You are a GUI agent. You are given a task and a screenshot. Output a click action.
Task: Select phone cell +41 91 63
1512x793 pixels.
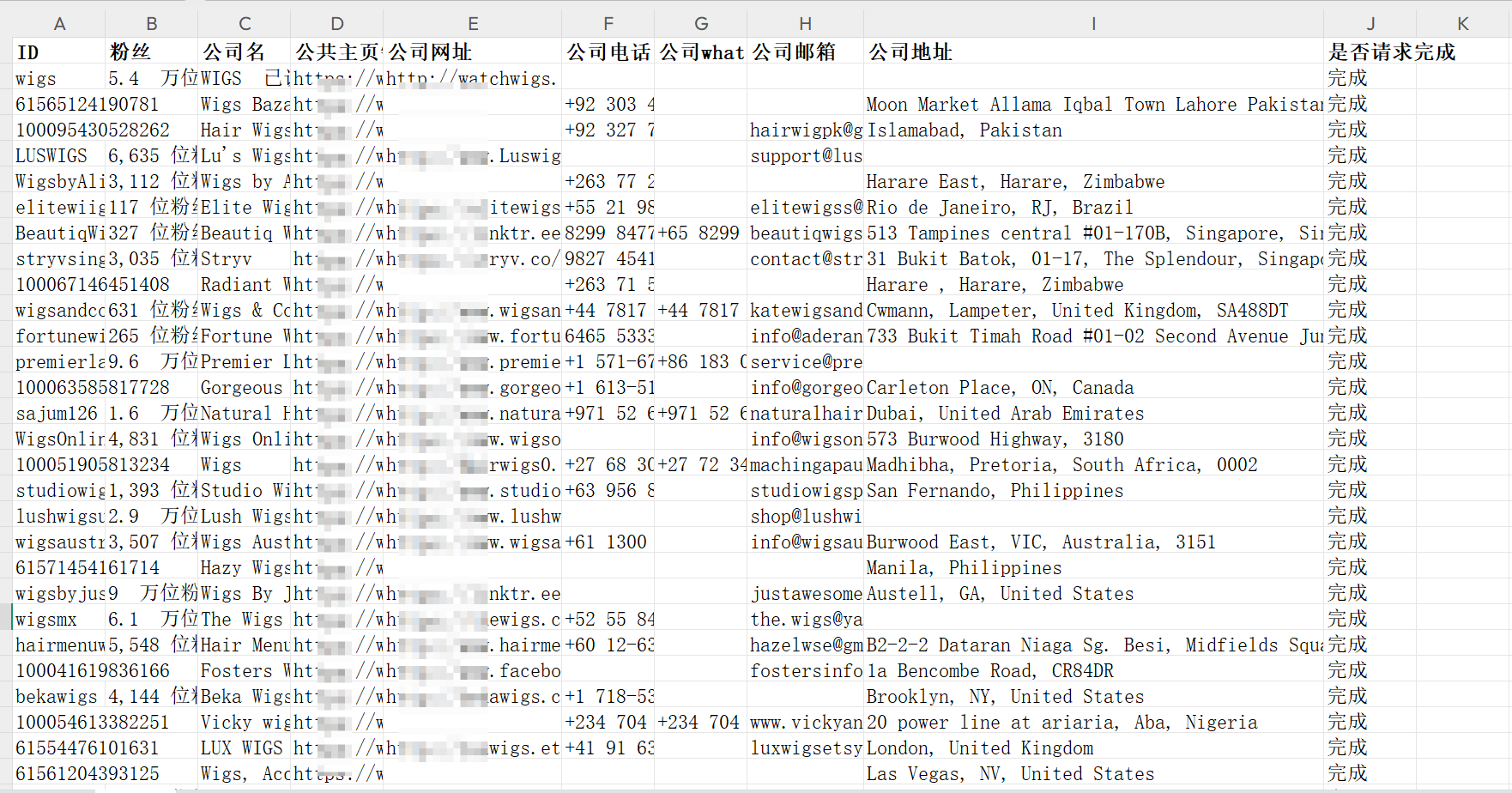[608, 748]
